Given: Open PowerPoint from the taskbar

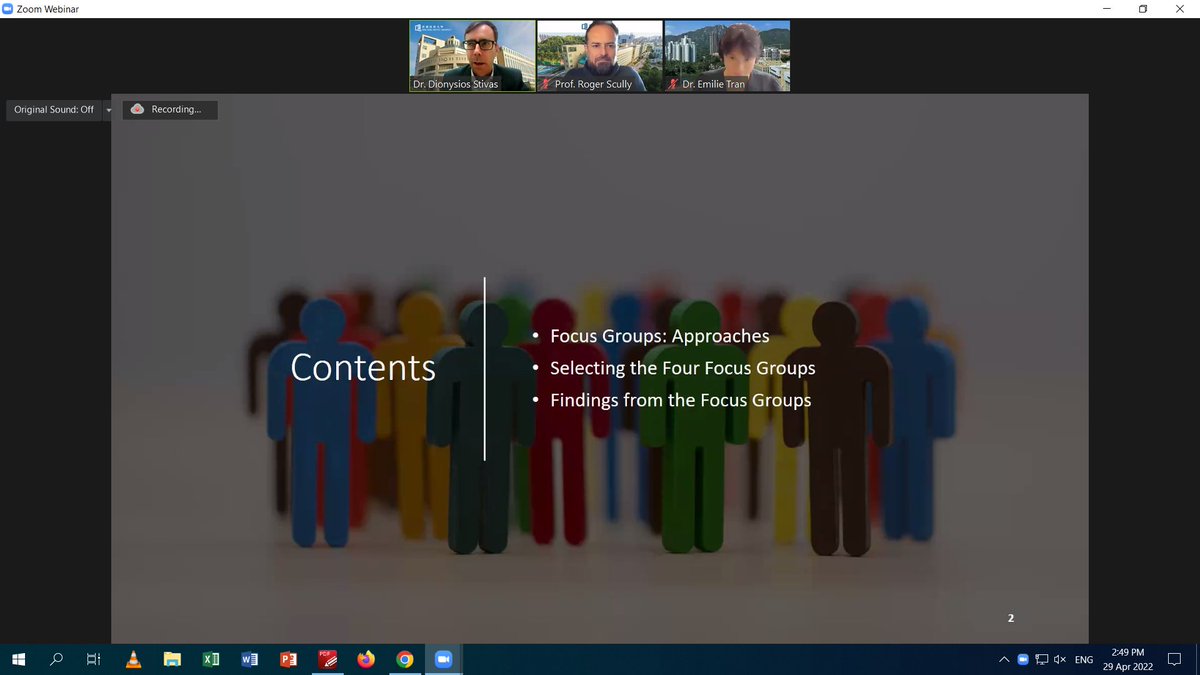Looking at the screenshot, I should 289,659.
